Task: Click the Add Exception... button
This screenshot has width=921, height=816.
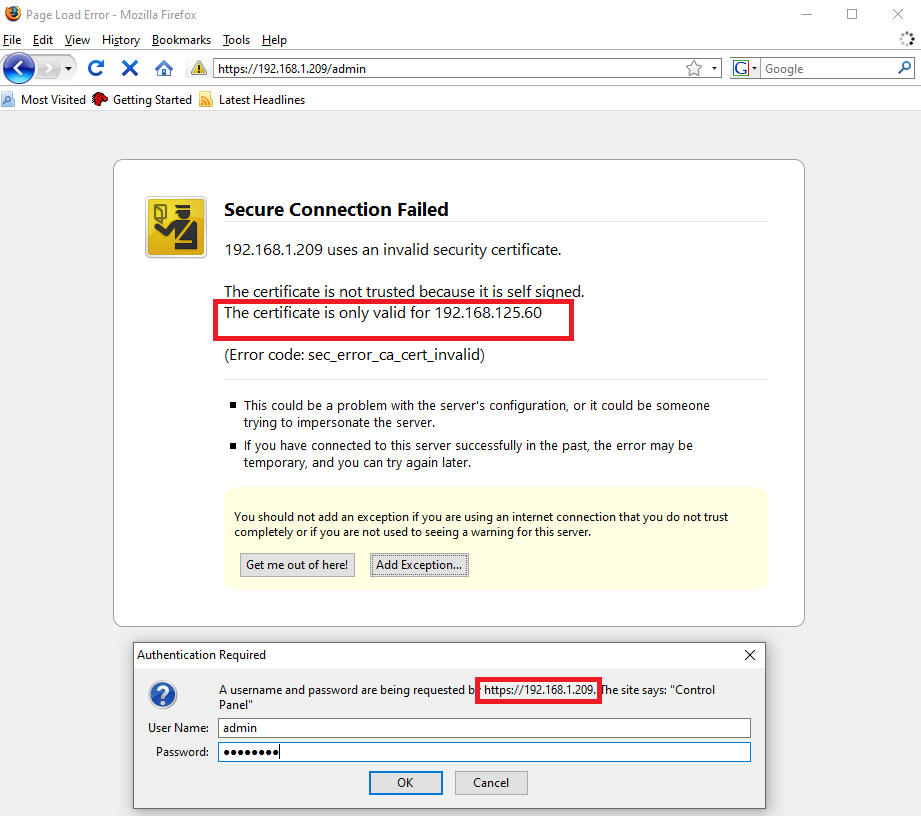Action: coord(419,565)
